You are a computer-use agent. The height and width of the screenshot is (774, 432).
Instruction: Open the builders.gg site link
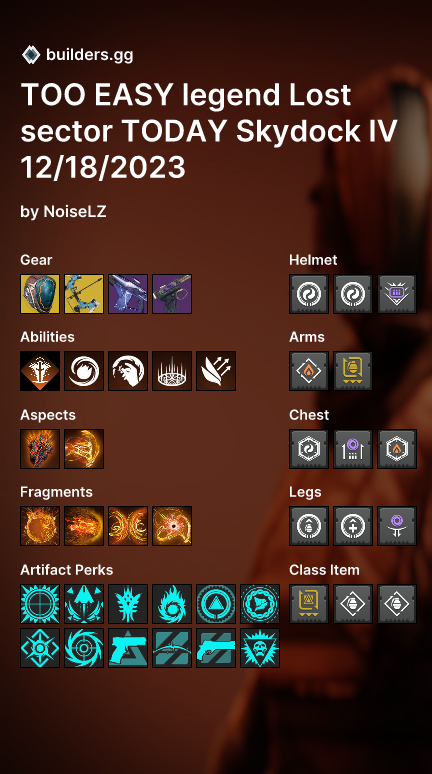click(89, 54)
